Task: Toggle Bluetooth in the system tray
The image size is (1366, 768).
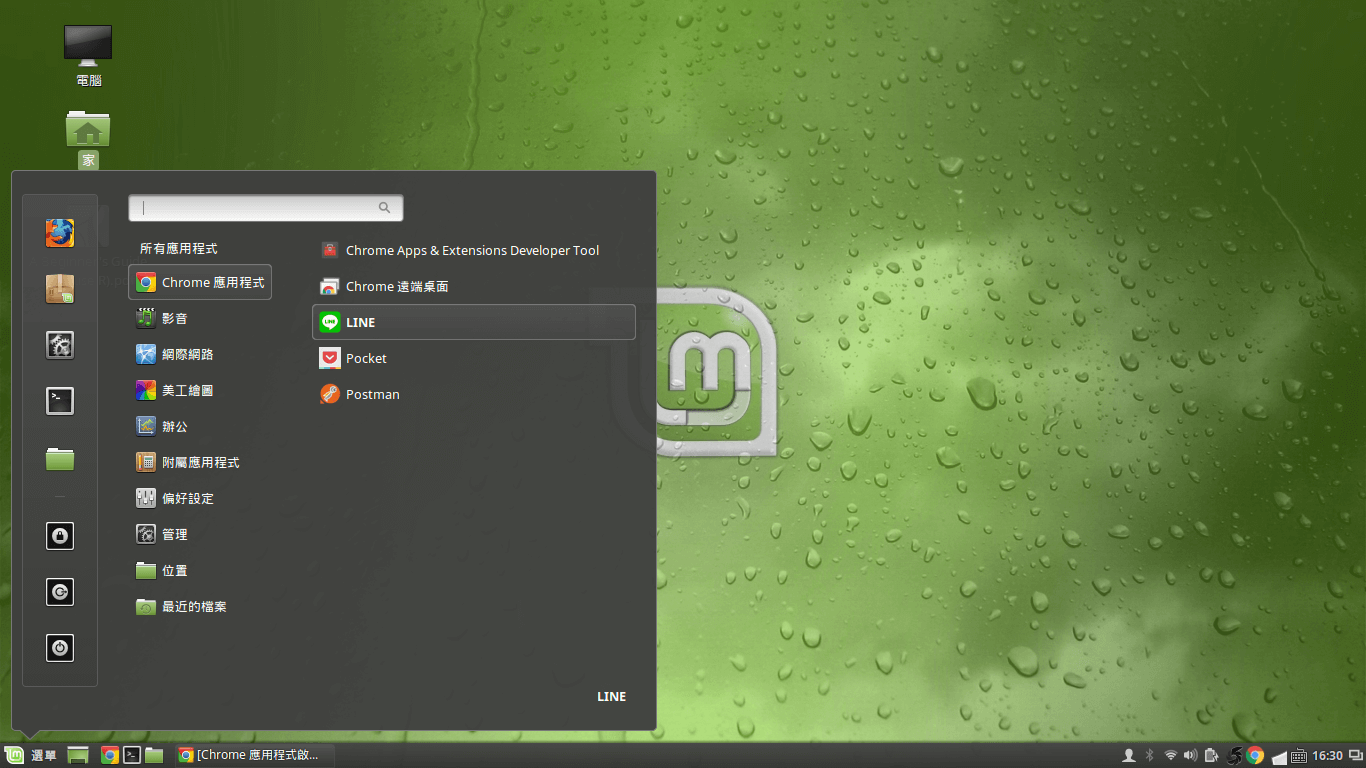Action: 1148,755
